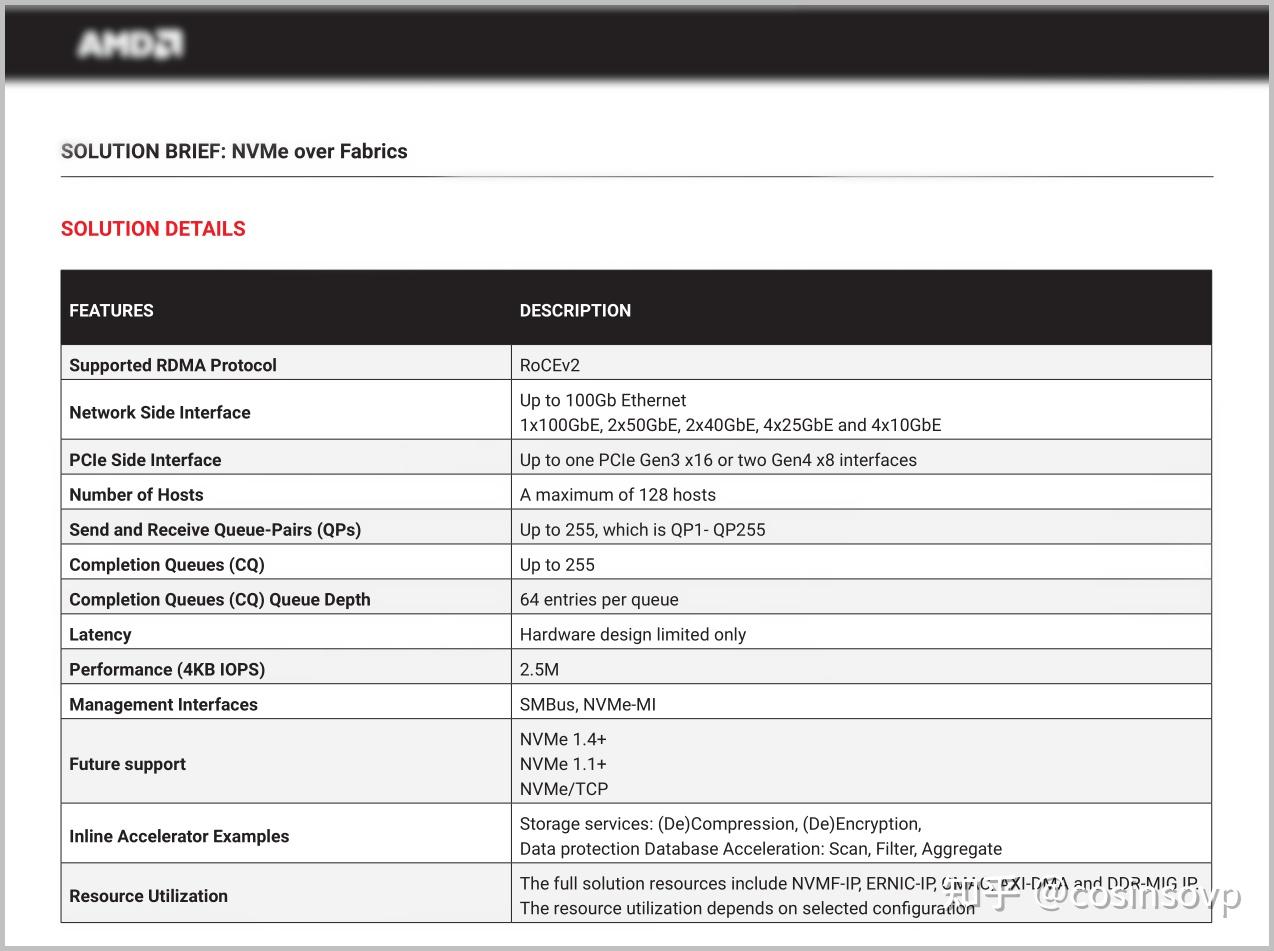The image size is (1274, 951).
Task: Expand the Network Side Interface row
Action: (160, 412)
